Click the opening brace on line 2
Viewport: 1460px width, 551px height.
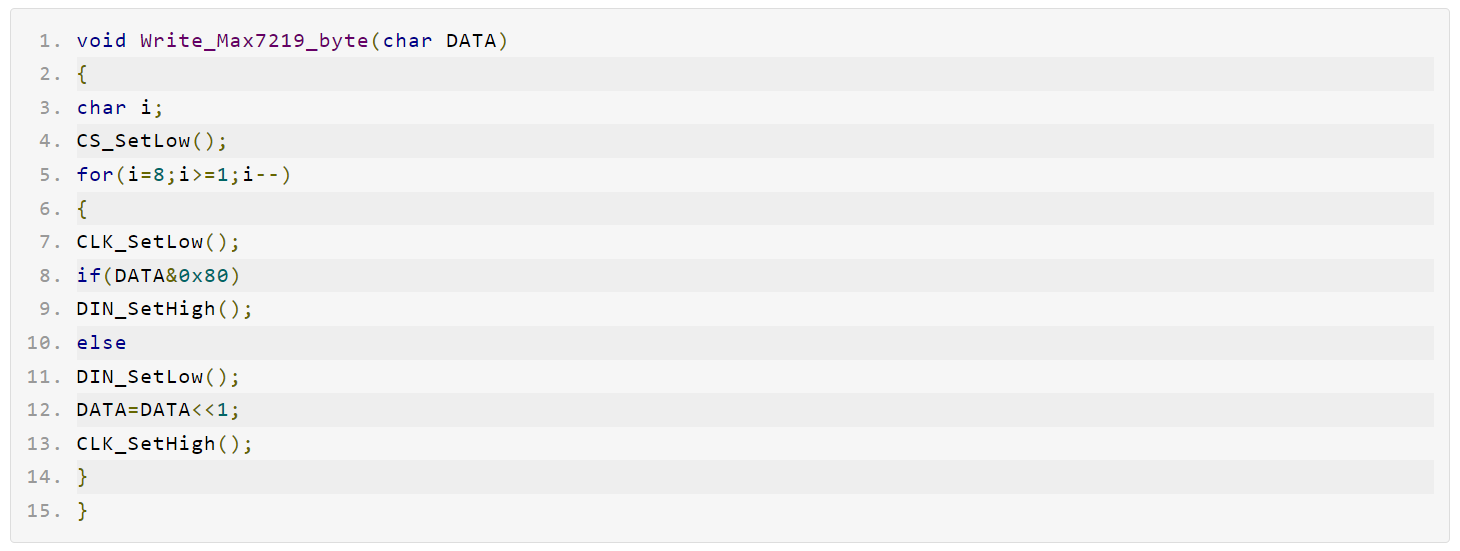(82, 74)
